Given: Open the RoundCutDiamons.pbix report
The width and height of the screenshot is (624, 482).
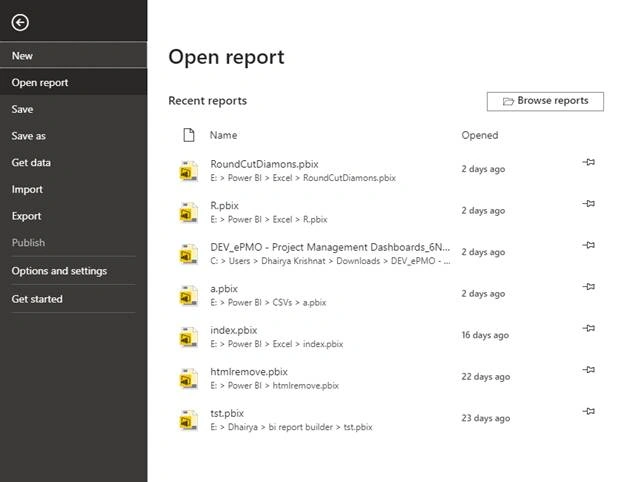Looking at the screenshot, I should point(264,164).
